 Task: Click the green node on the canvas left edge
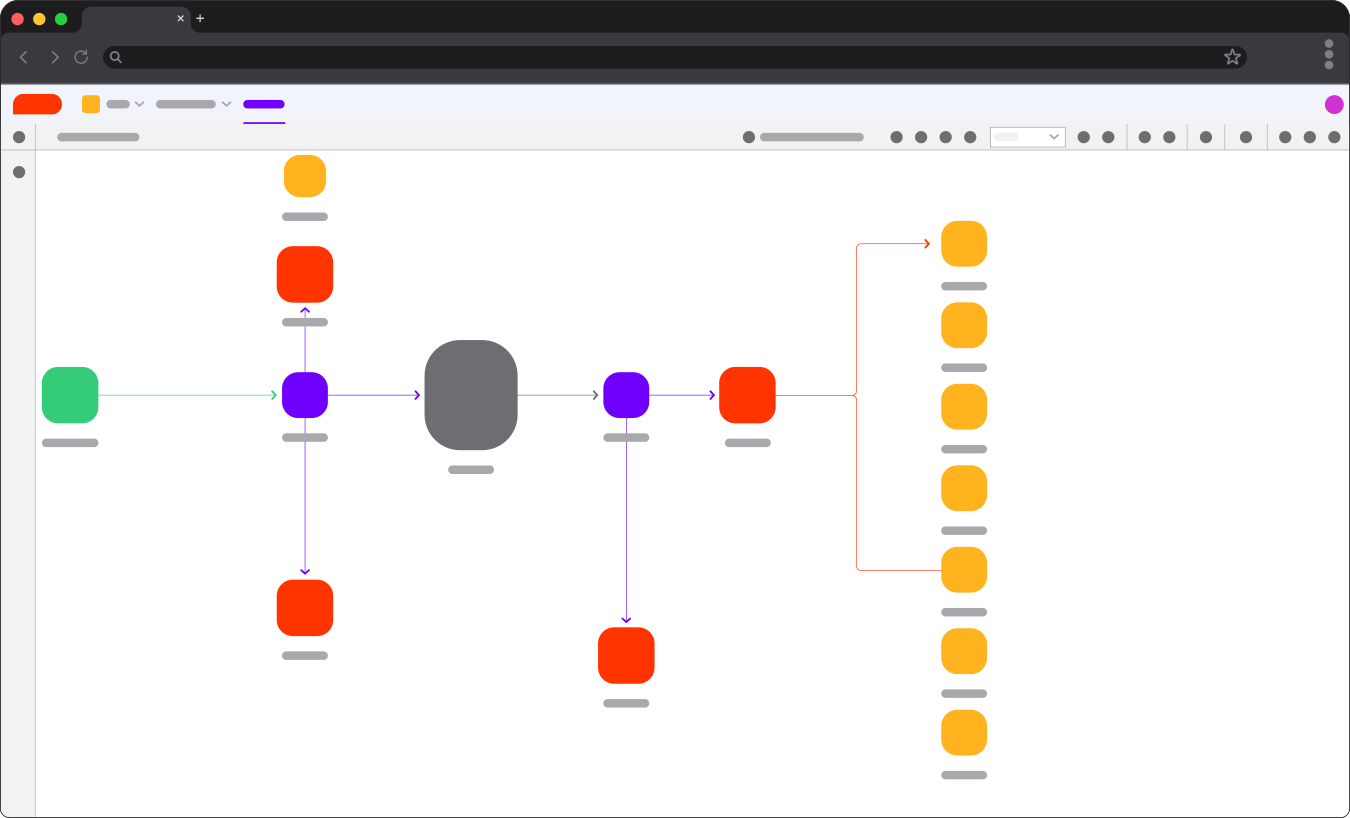coord(70,395)
